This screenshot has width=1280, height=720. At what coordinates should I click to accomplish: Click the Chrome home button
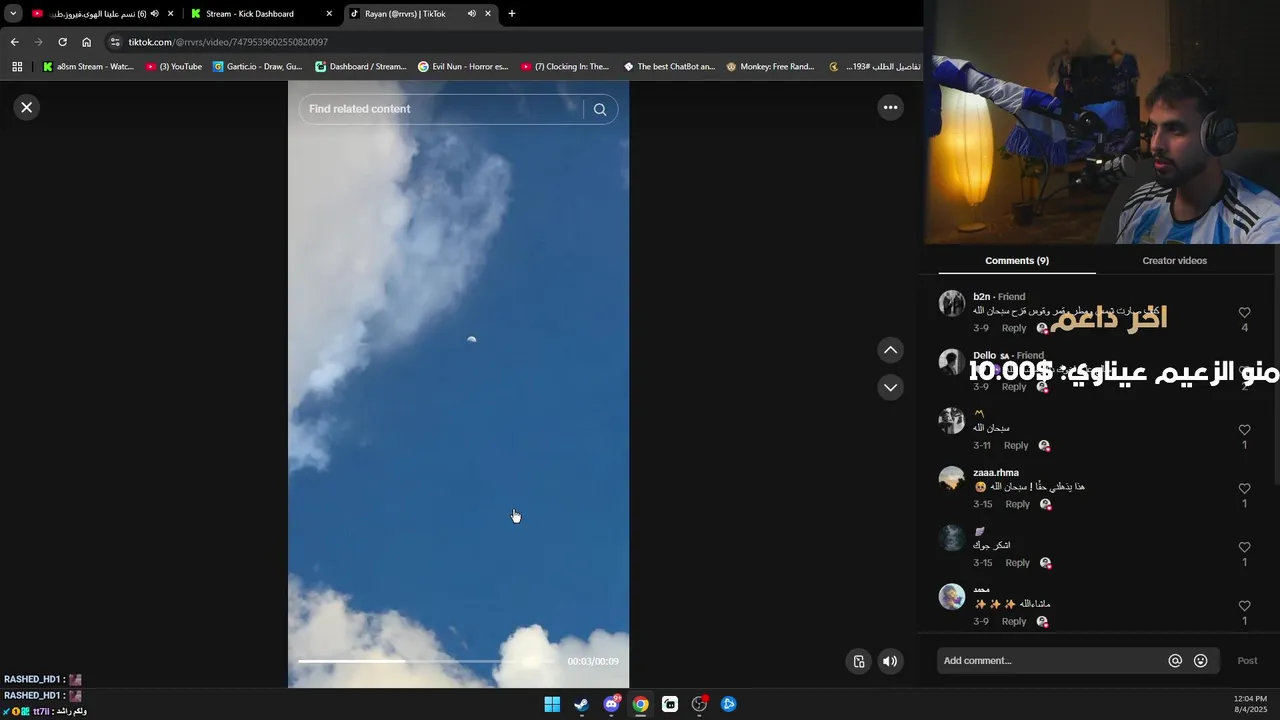(x=86, y=42)
